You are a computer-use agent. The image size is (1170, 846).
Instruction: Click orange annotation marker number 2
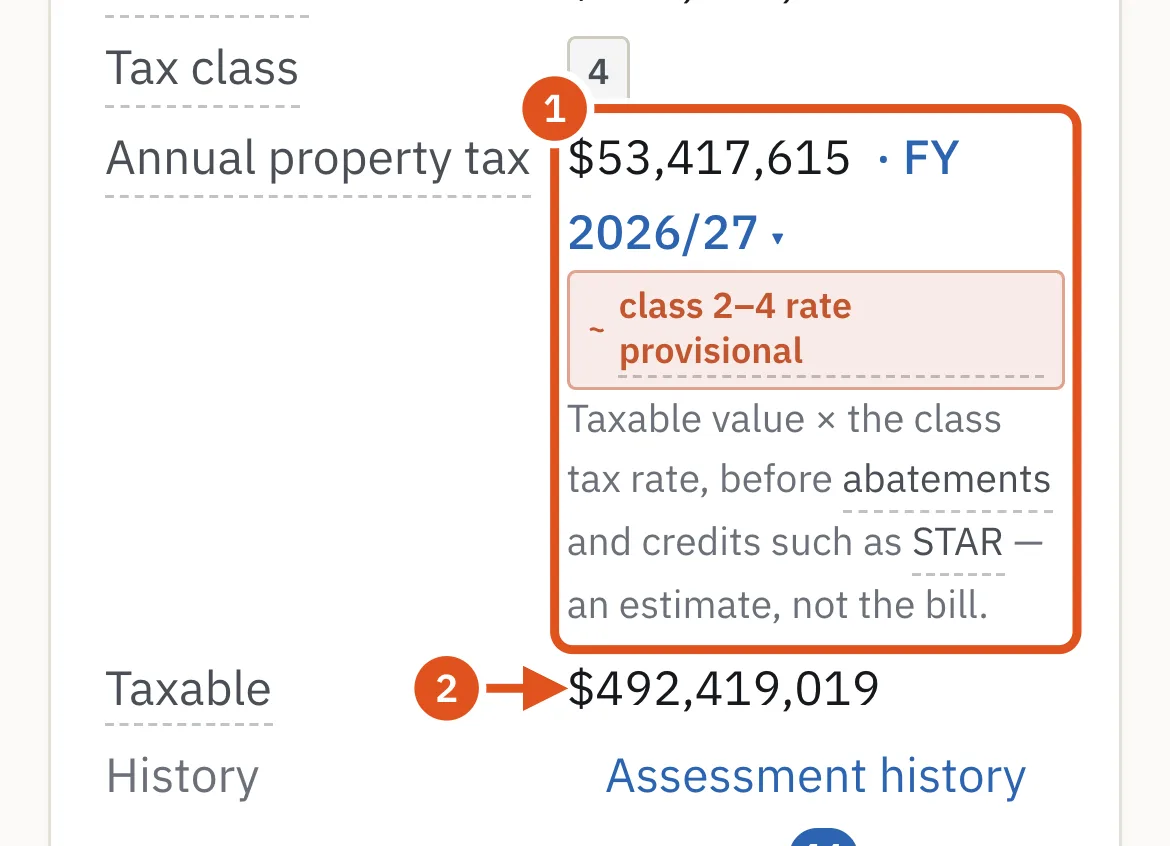(446, 688)
